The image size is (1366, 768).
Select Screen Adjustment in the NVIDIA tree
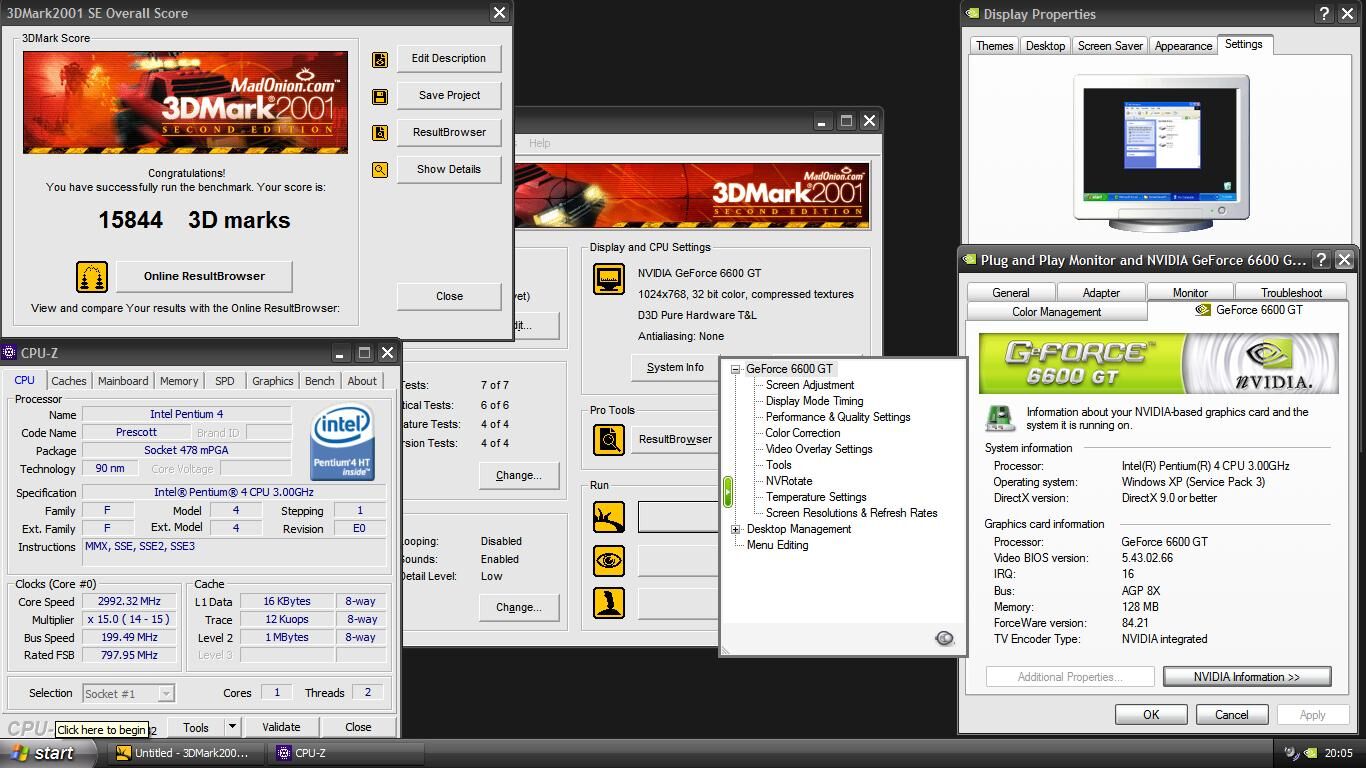pyautogui.click(x=810, y=385)
